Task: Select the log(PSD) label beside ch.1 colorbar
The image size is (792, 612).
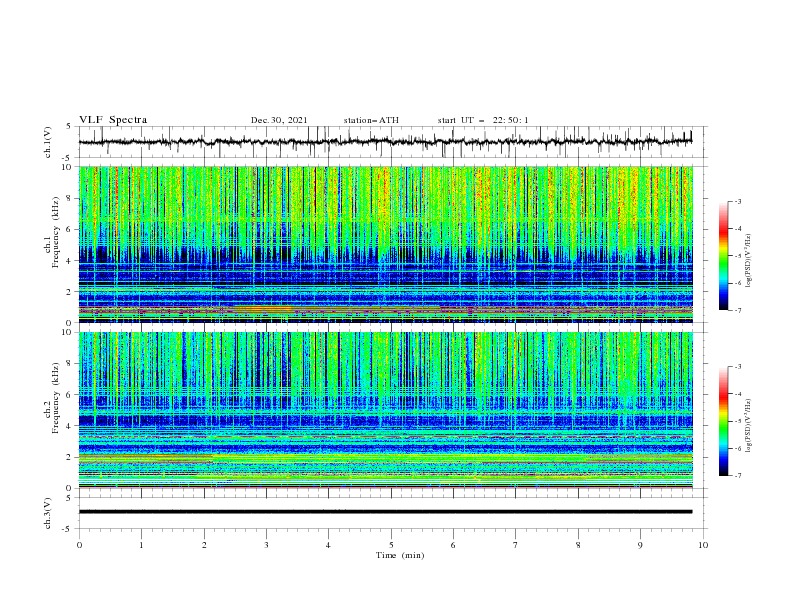Action: 749,261
